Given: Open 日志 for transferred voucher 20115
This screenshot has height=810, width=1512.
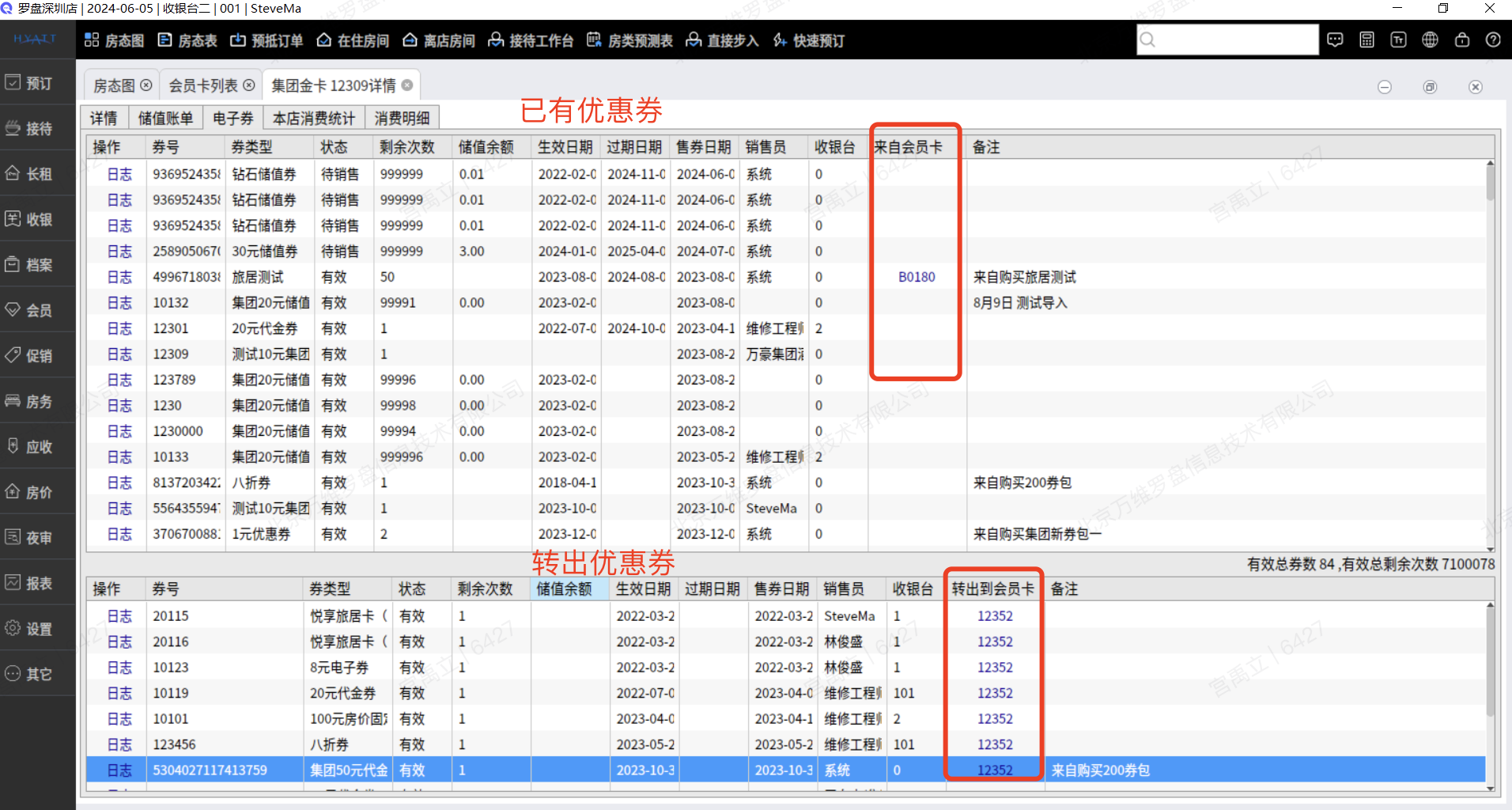Looking at the screenshot, I should coord(119,616).
